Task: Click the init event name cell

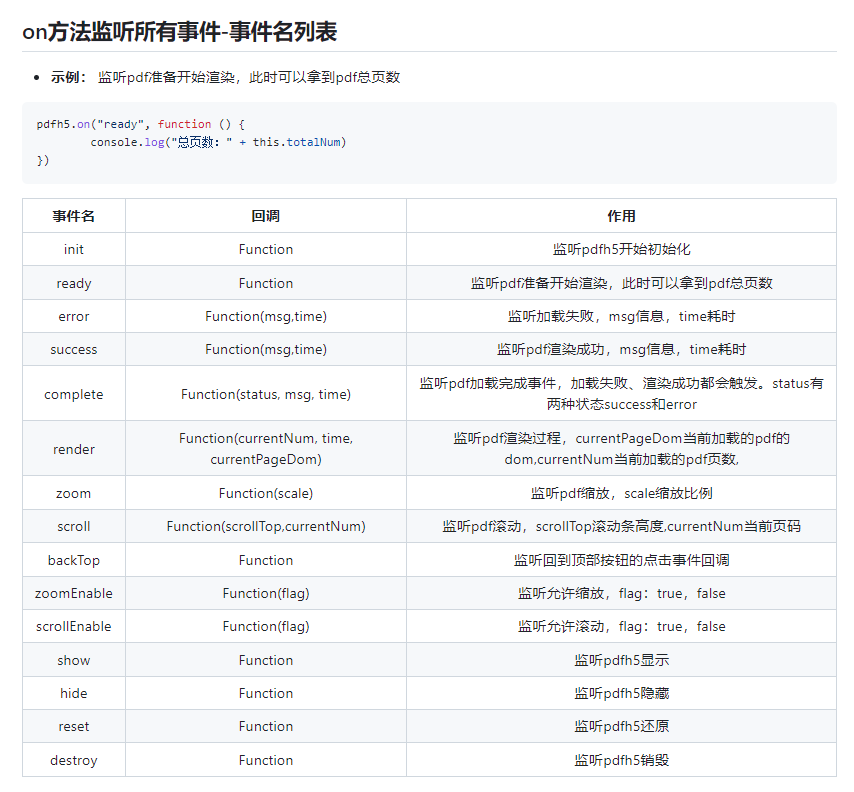Action: tap(74, 249)
